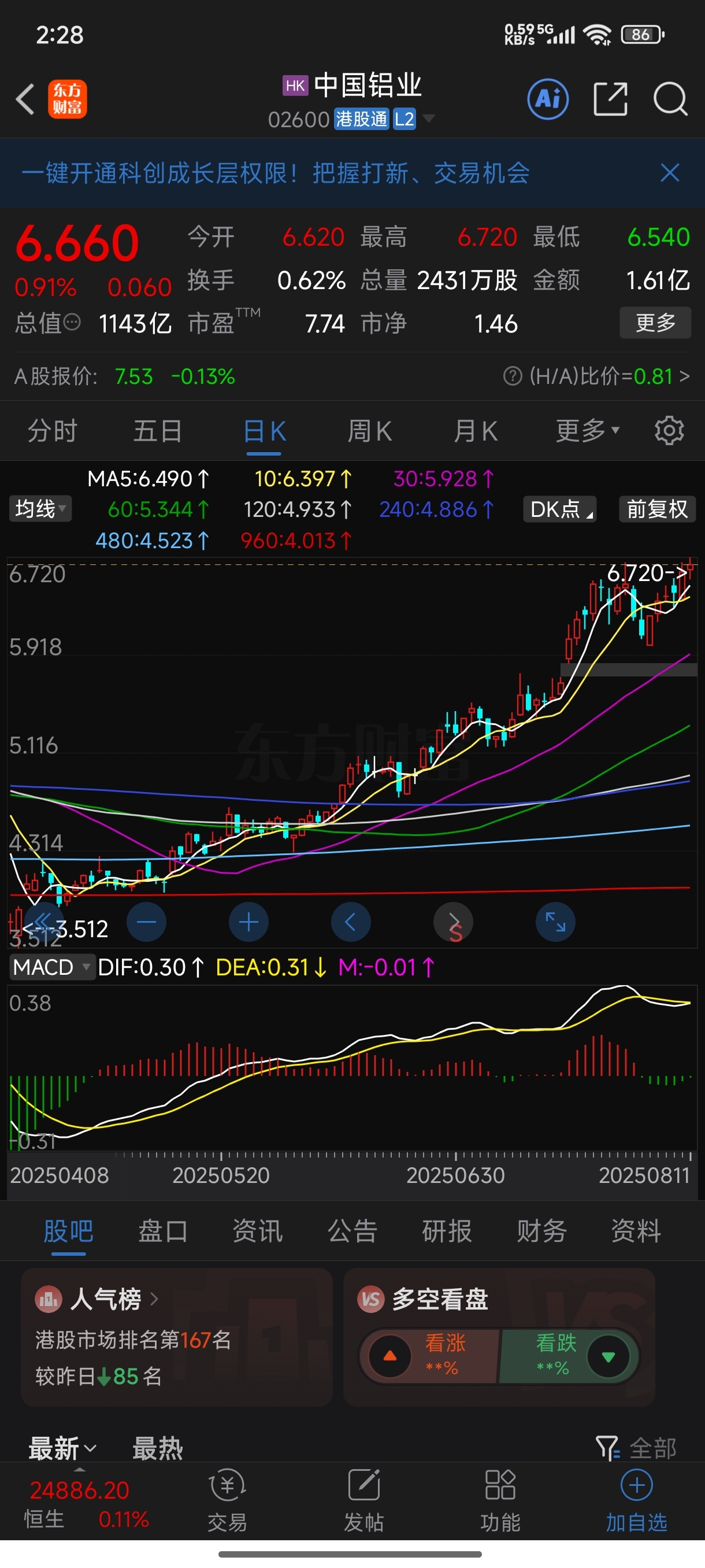This screenshot has height=1568, width=705.
Task: Expand the 更多 chart periods dropdown
Action: pos(588,431)
